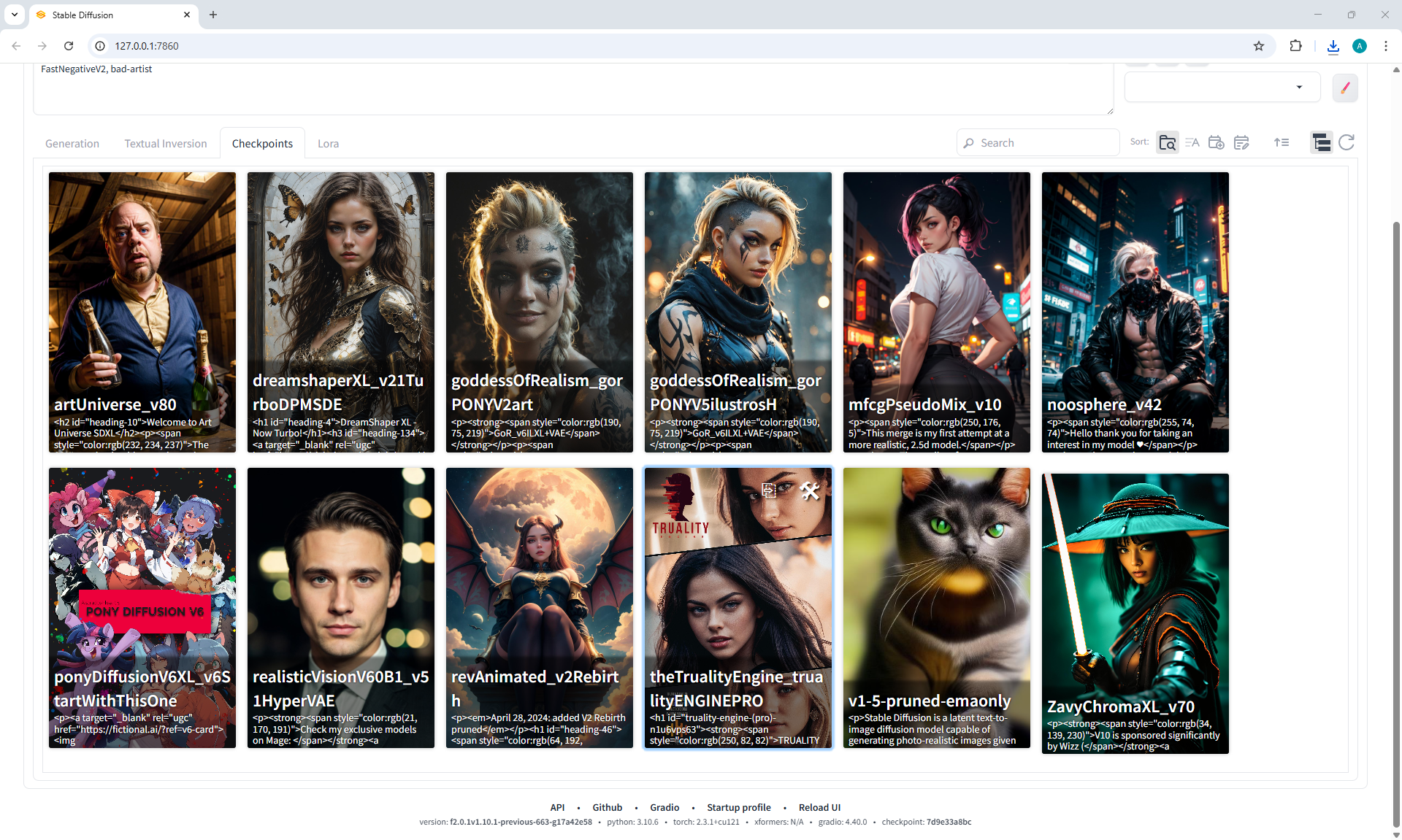The width and height of the screenshot is (1402, 840).
Task: Open metadata editor on theTrualityEngine card
Action: click(809, 491)
